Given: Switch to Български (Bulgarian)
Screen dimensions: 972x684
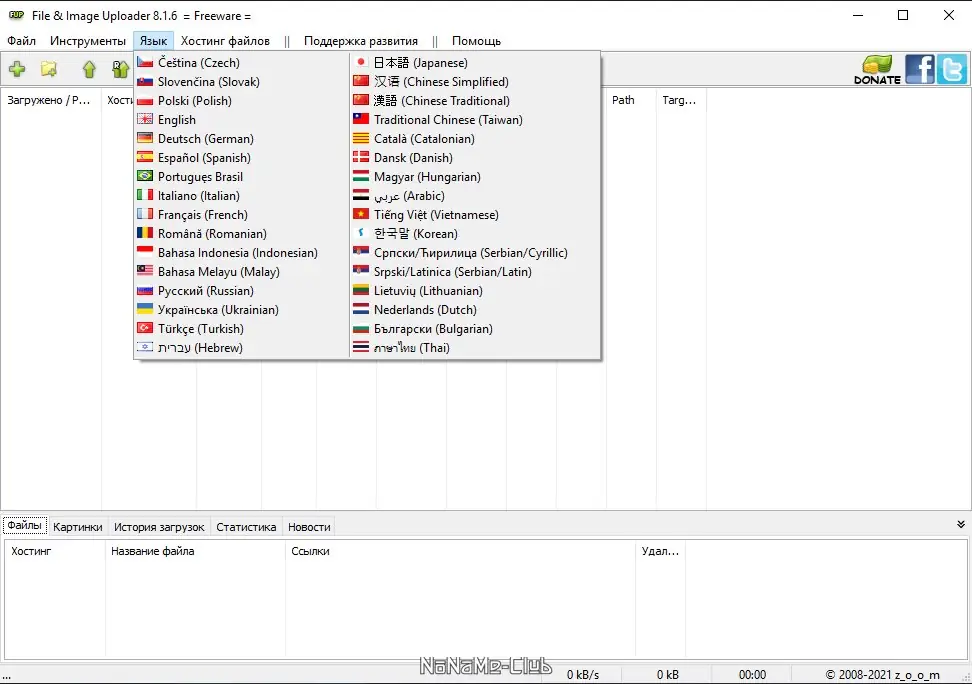Looking at the screenshot, I should (x=475, y=329).
